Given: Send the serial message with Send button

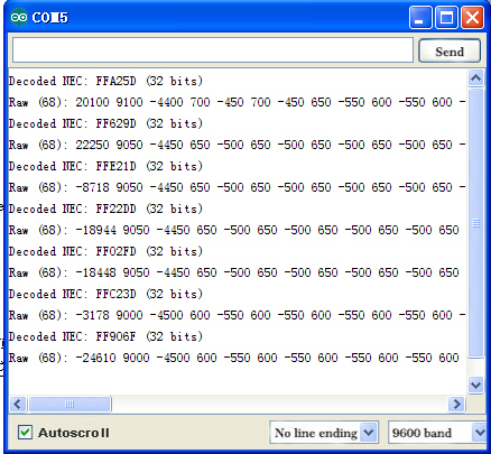Looking at the screenshot, I should click(x=449, y=51).
